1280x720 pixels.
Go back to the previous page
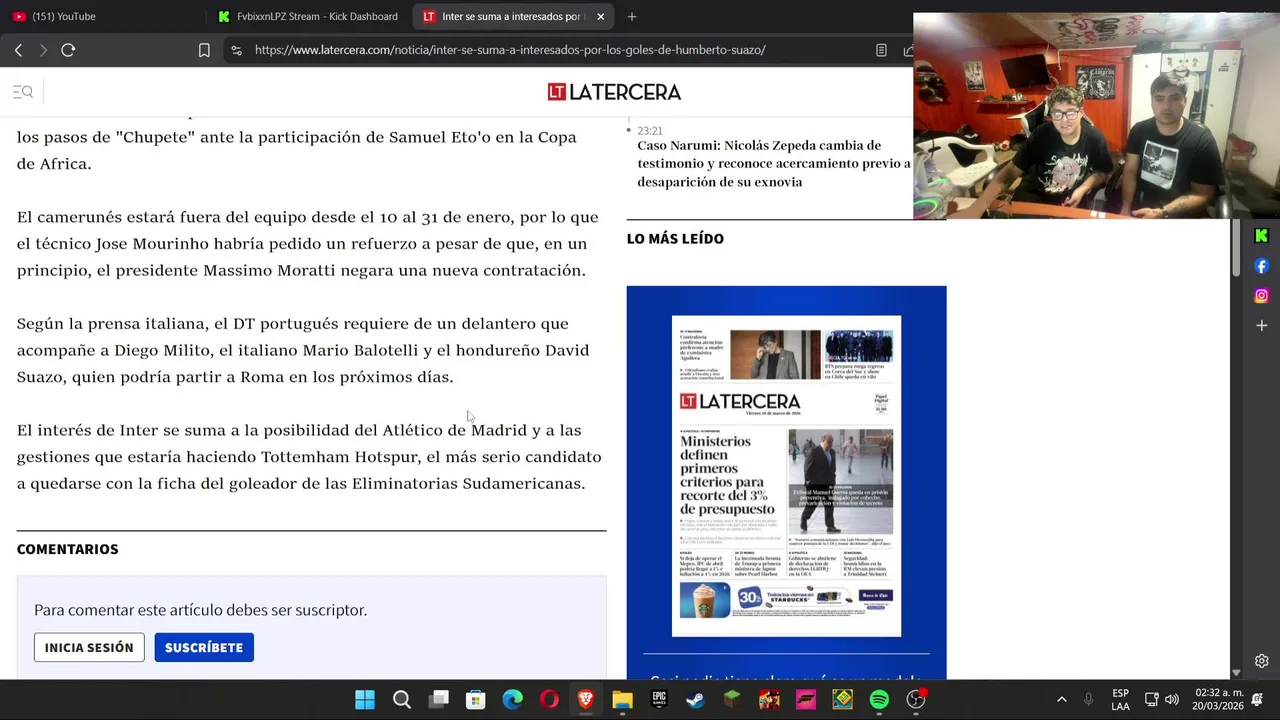pos(18,50)
